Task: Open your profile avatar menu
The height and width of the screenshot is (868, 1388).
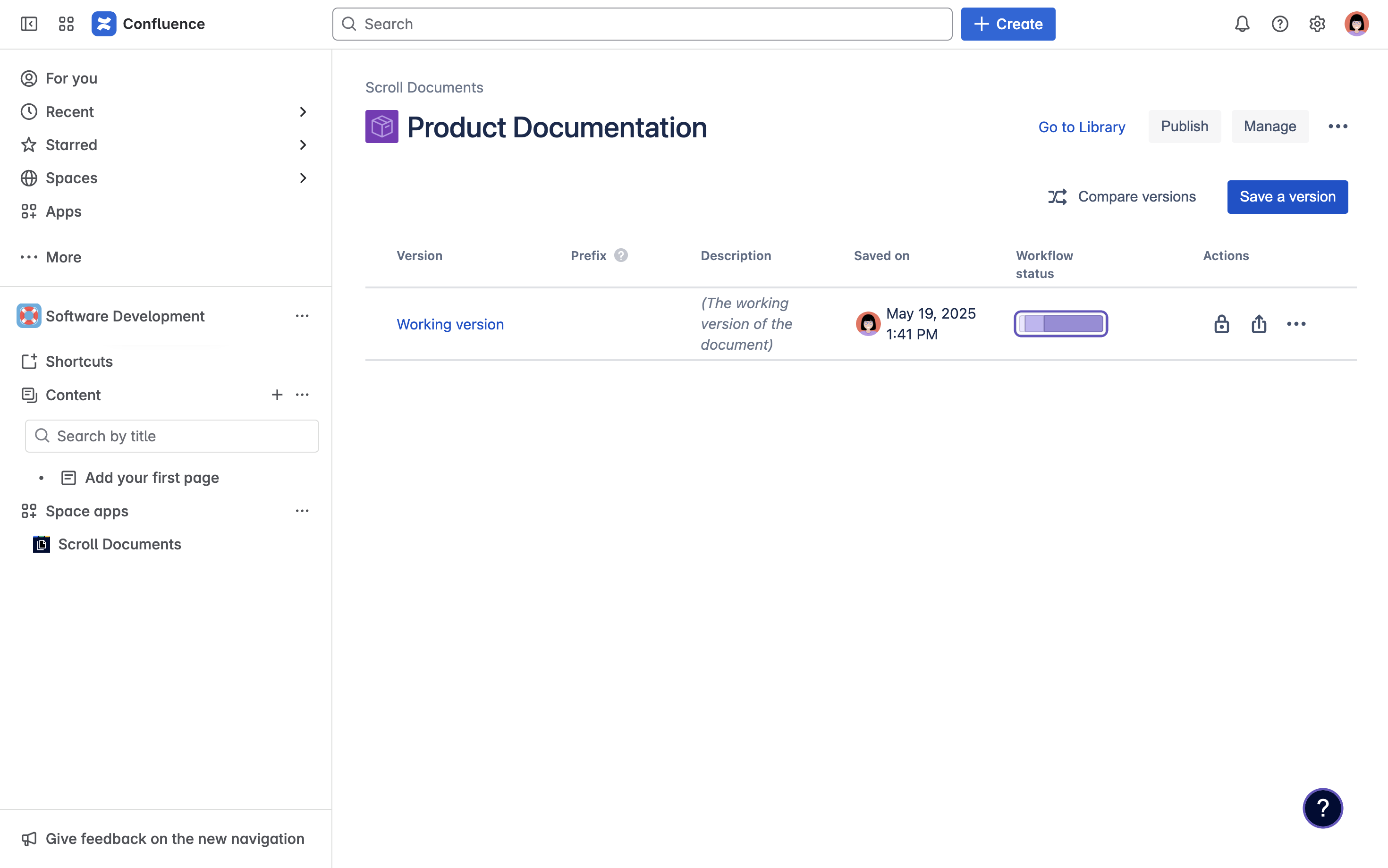Action: pos(1356,24)
